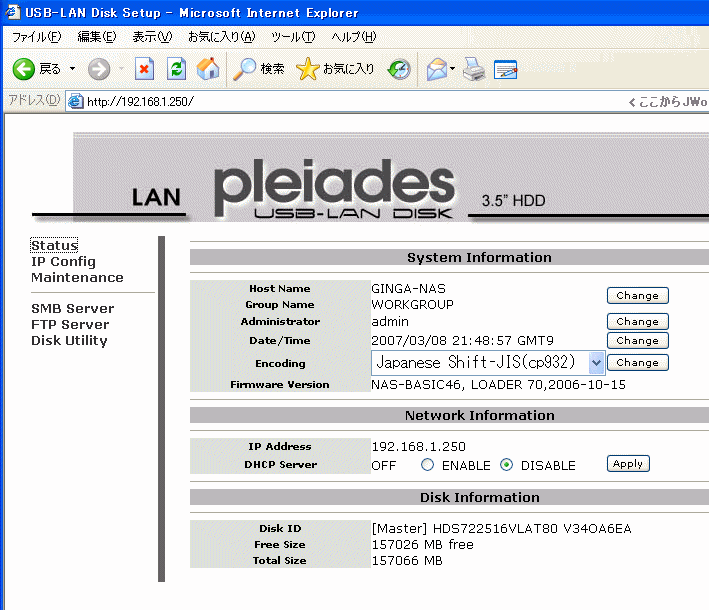Click the address bar URL field

click(x=350, y=101)
